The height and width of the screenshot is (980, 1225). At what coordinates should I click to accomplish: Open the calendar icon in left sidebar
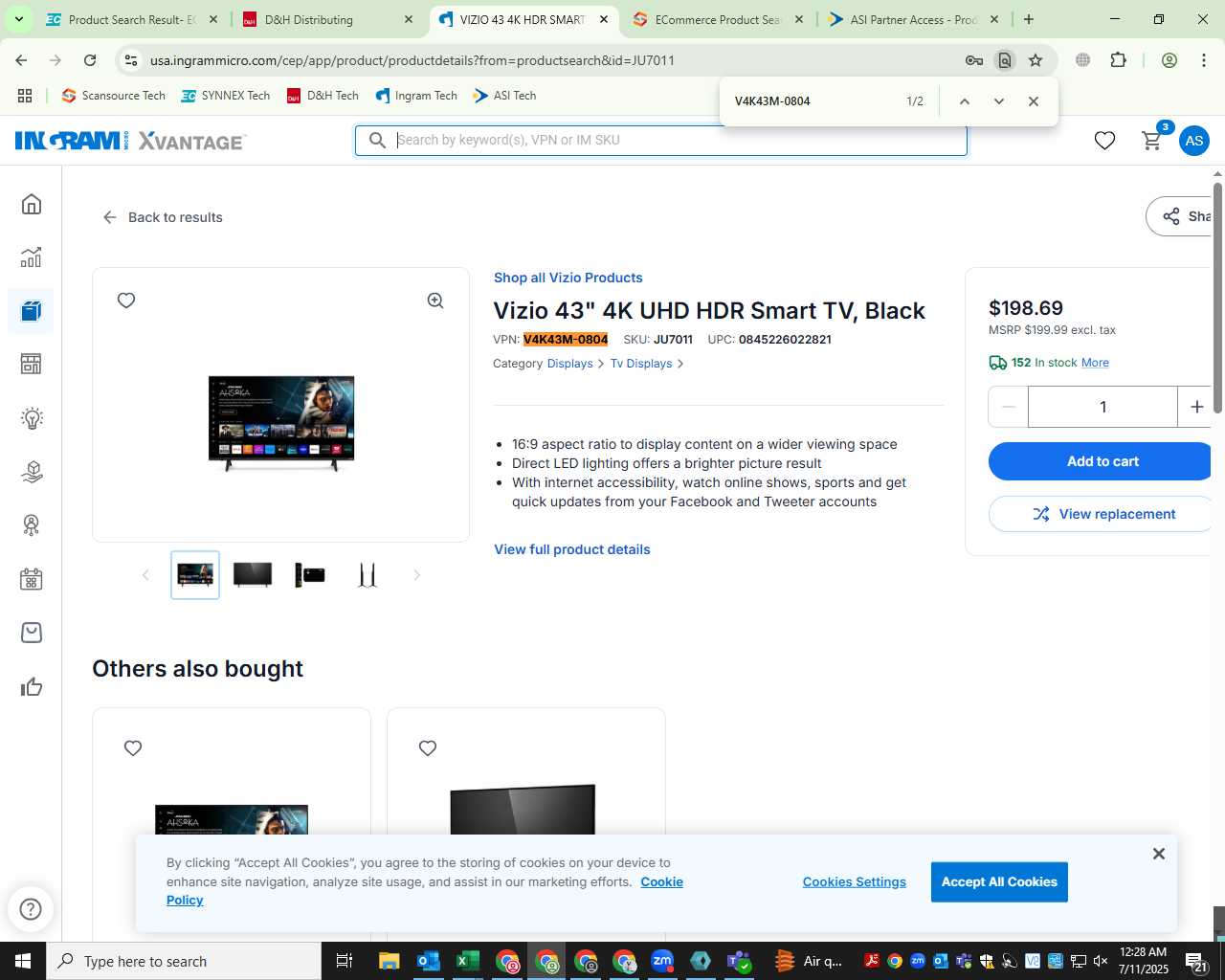(32, 579)
